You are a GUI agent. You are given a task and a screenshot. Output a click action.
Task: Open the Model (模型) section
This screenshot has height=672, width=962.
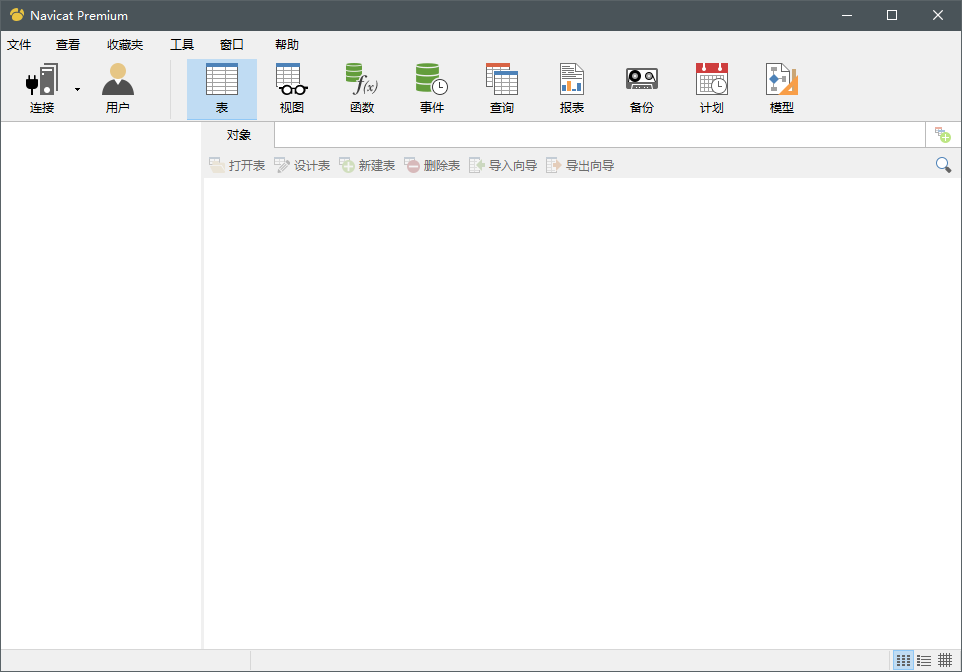(782, 88)
